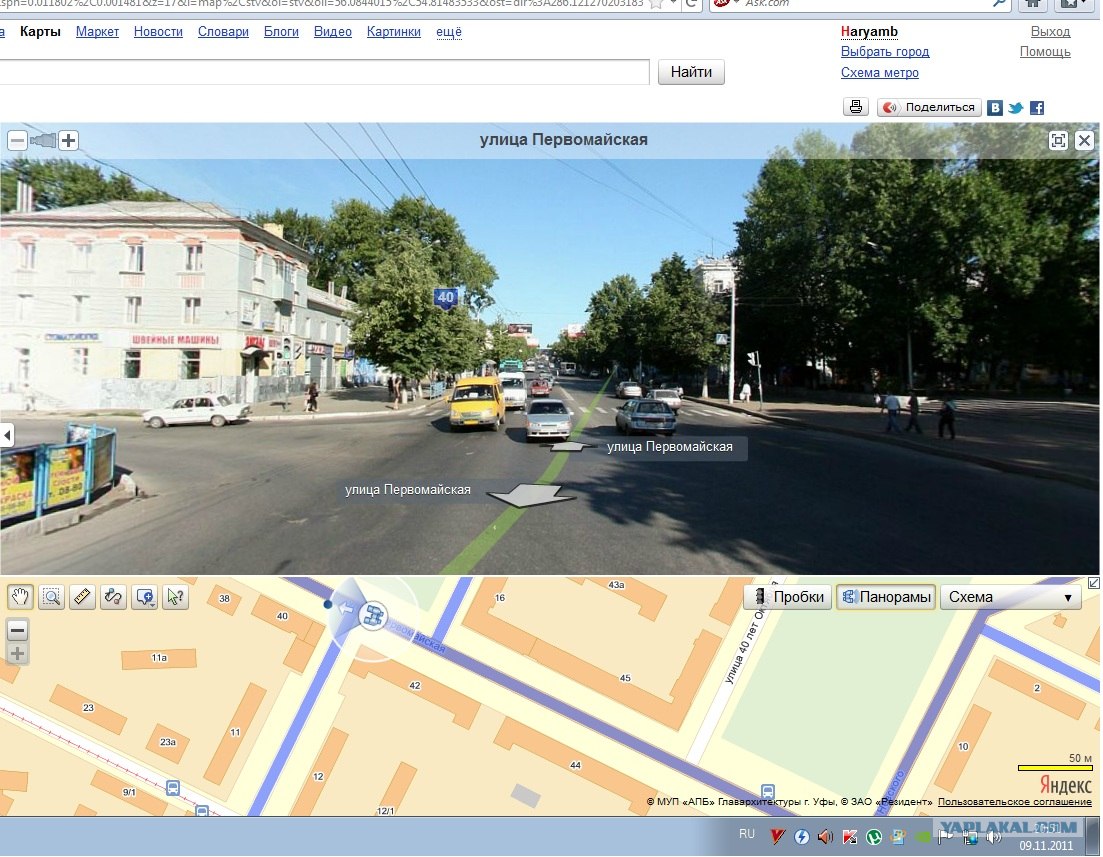Select the ruler distance tool

click(82, 597)
